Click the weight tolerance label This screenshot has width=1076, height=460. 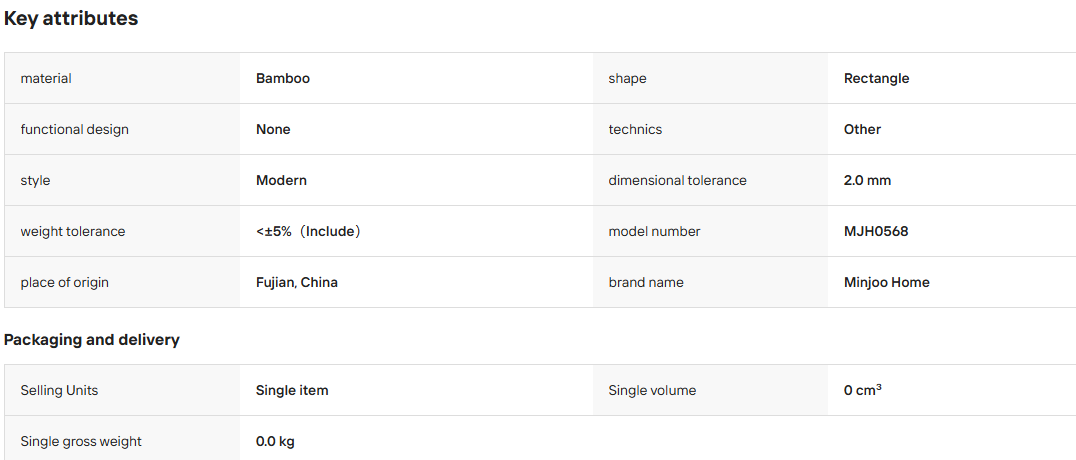pos(73,231)
